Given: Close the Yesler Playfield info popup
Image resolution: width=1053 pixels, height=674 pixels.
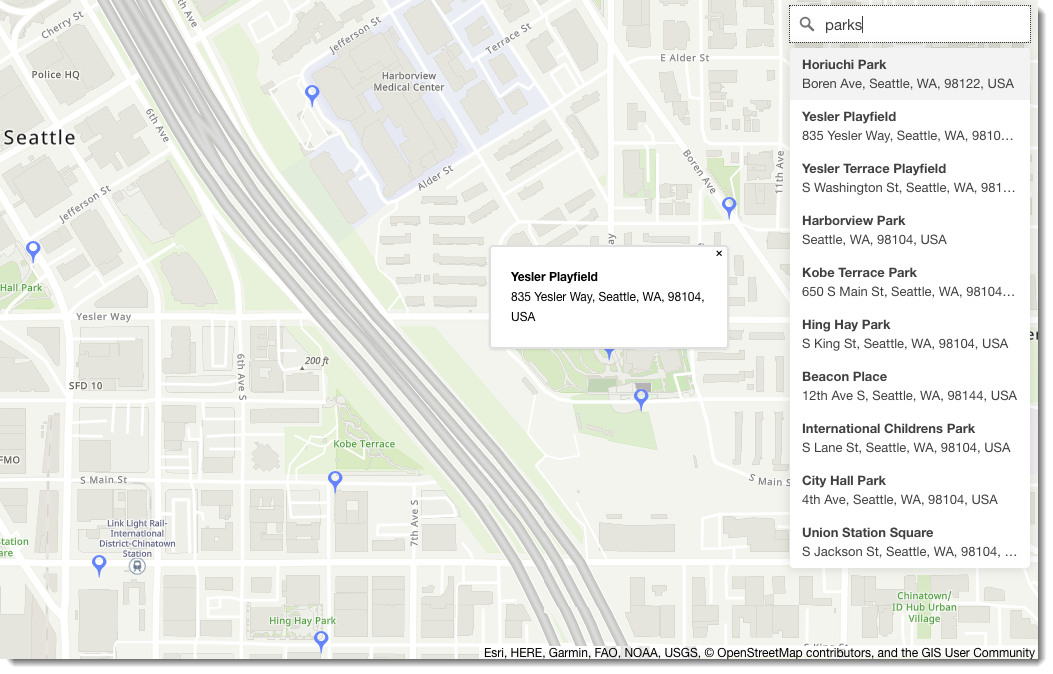Looking at the screenshot, I should point(719,254).
